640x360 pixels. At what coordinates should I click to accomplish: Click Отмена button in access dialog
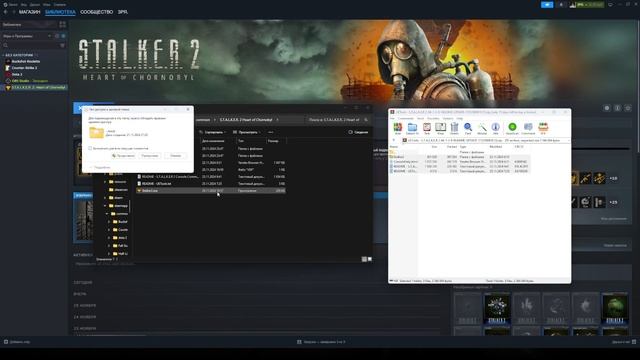click(x=176, y=156)
